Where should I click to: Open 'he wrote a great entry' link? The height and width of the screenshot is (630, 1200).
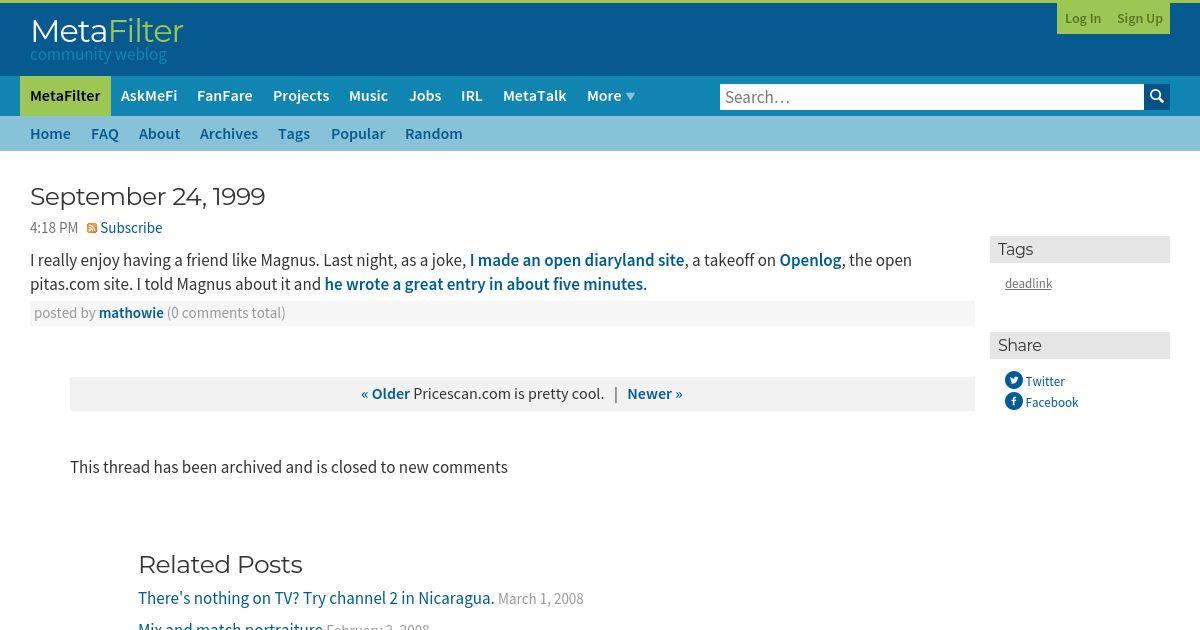click(x=484, y=284)
